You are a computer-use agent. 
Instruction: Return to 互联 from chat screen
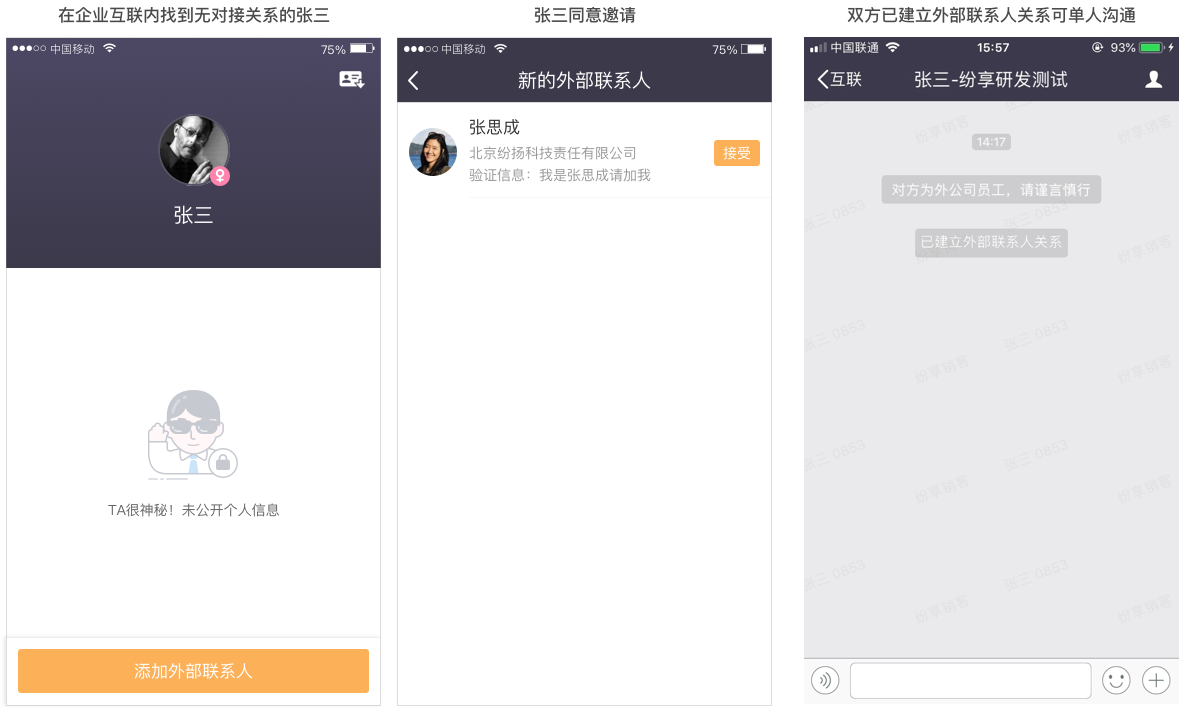(840, 79)
